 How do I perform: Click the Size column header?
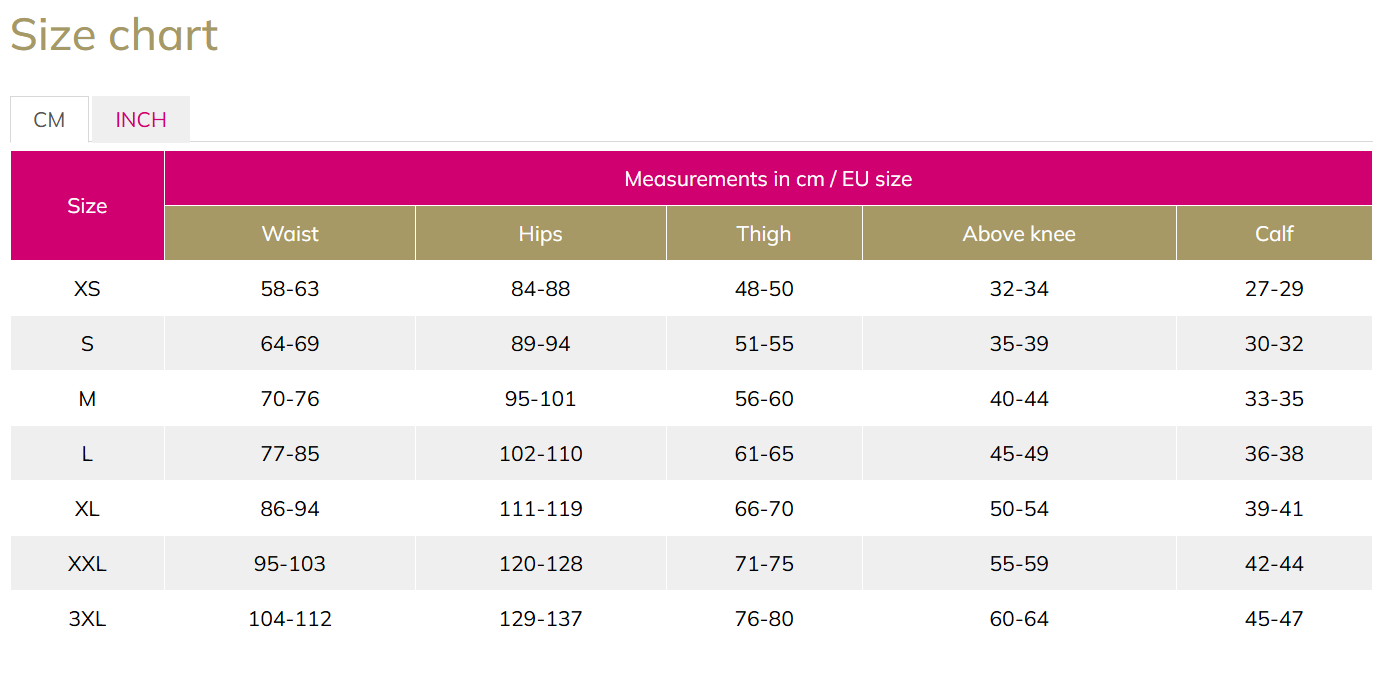tap(87, 206)
